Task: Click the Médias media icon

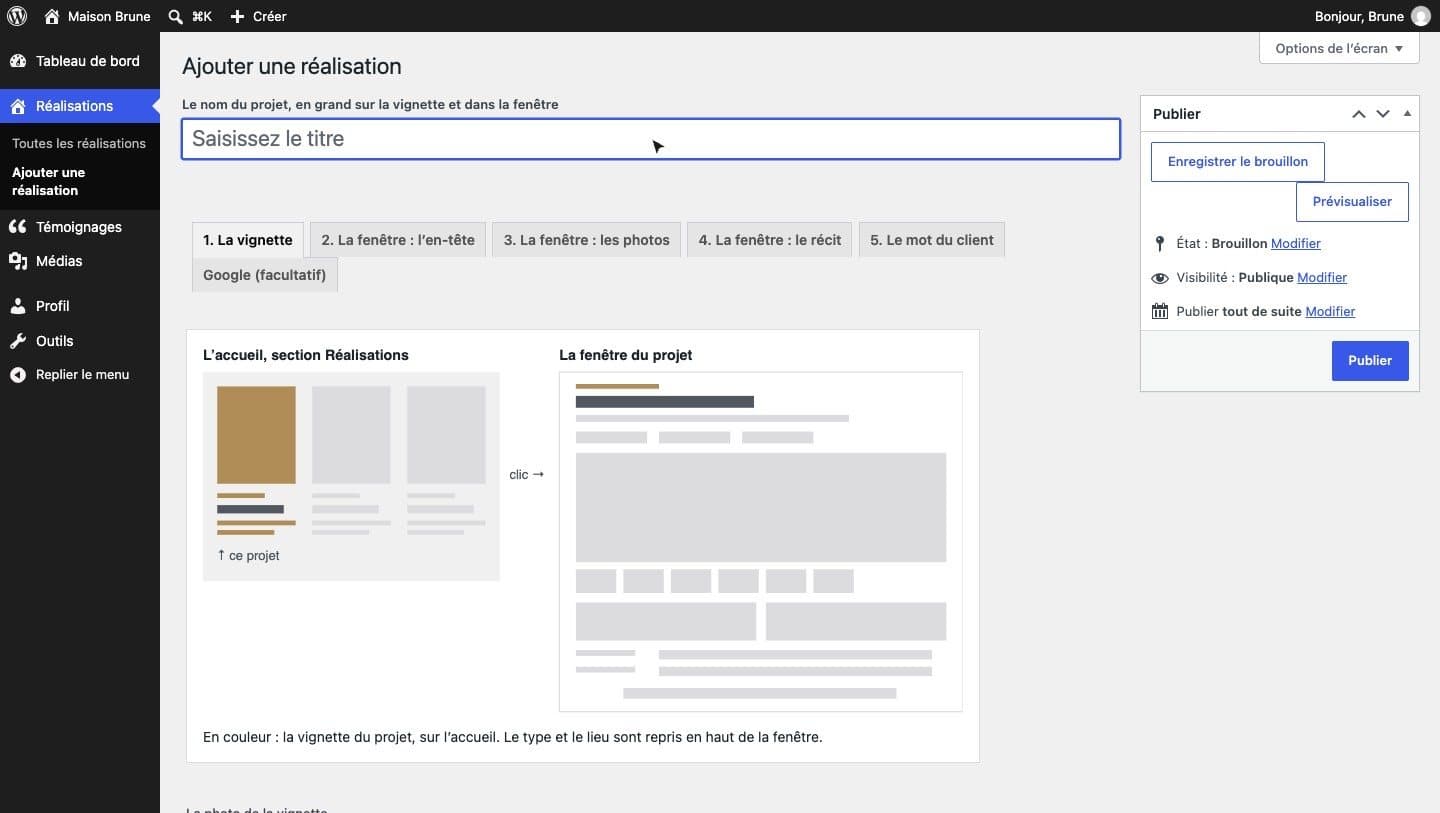Action: coord(18,261)
